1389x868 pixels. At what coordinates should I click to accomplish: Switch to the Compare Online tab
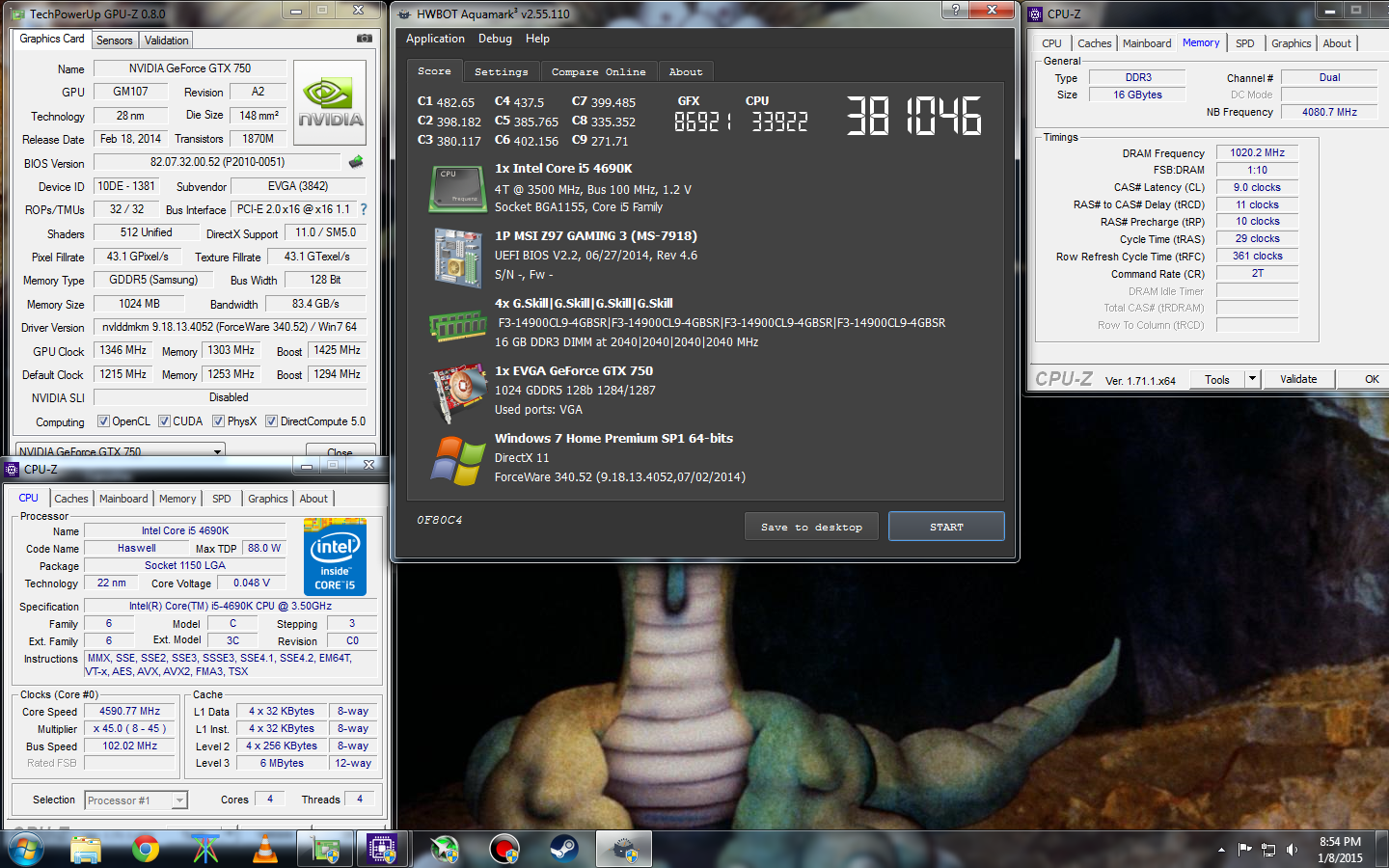coord(599,72)
